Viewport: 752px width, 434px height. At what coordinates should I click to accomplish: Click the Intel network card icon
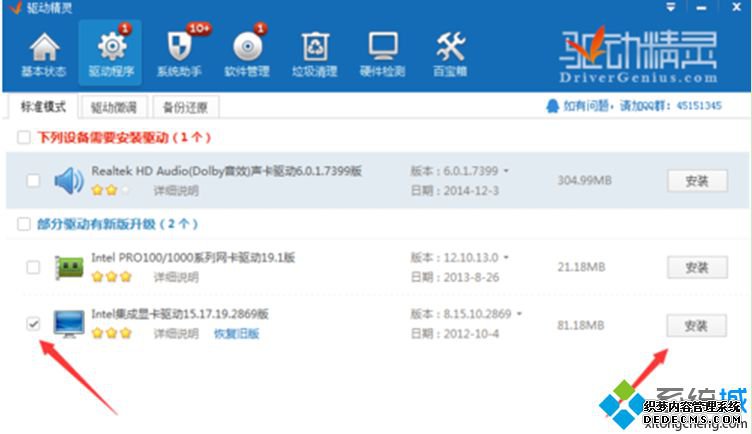click(x=69, y=267)
